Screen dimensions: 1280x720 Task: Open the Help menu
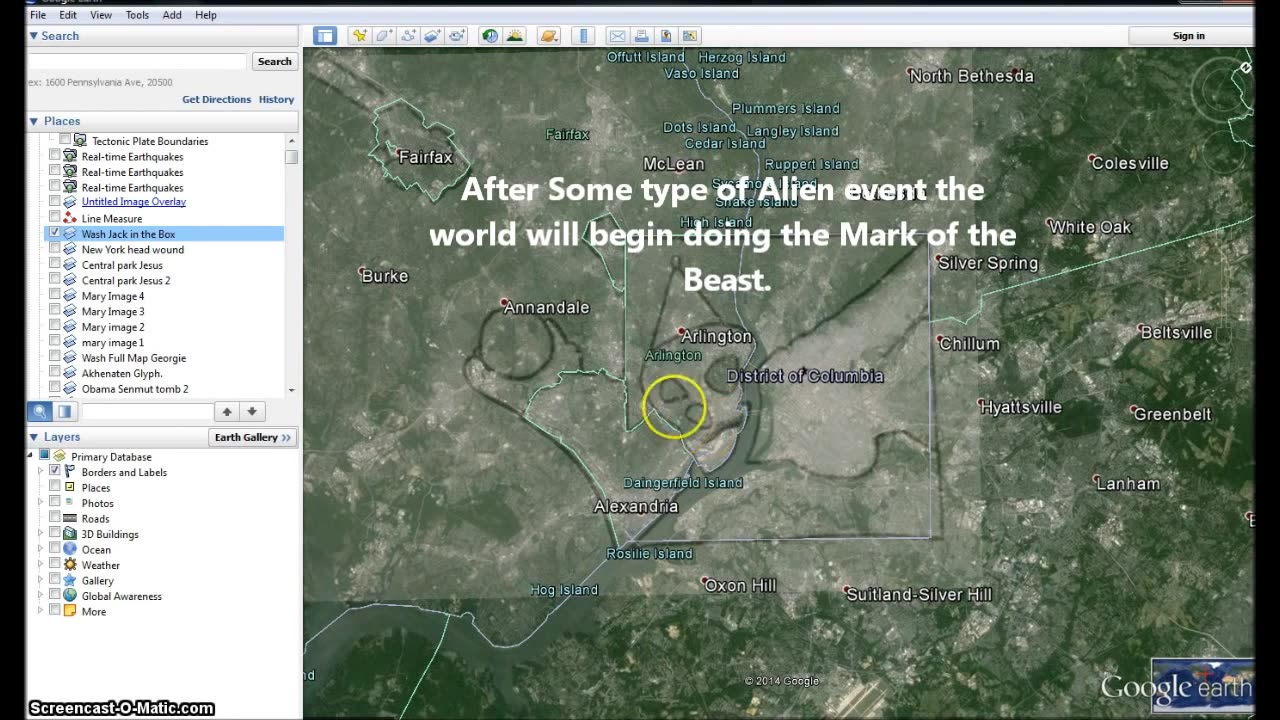(206, 15)
